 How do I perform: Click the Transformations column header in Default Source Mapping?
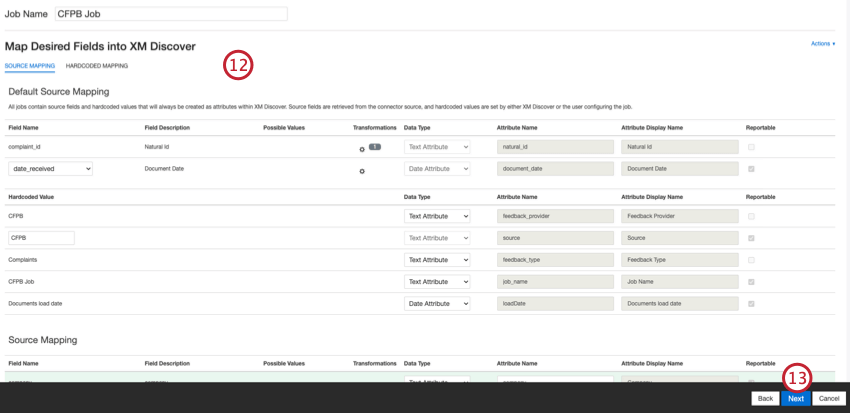[375, 128]
